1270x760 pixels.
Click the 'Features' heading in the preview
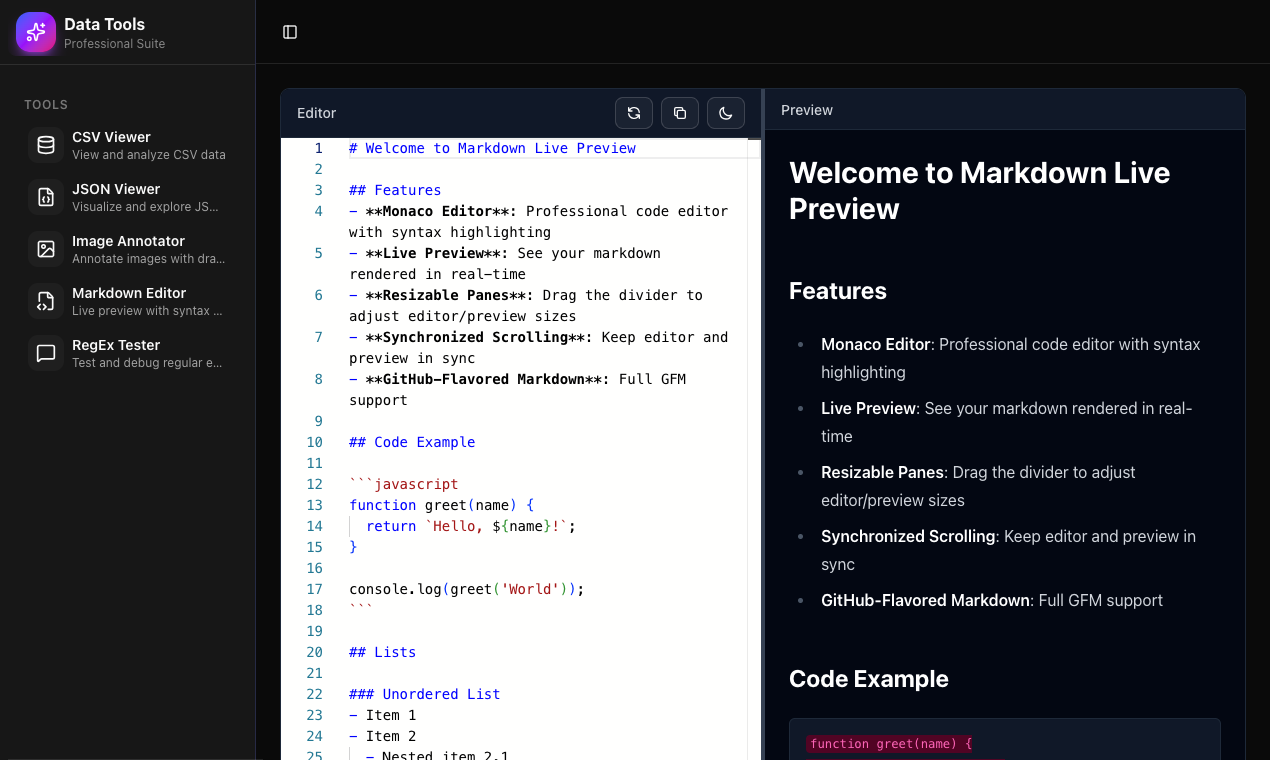click(837, 291)
